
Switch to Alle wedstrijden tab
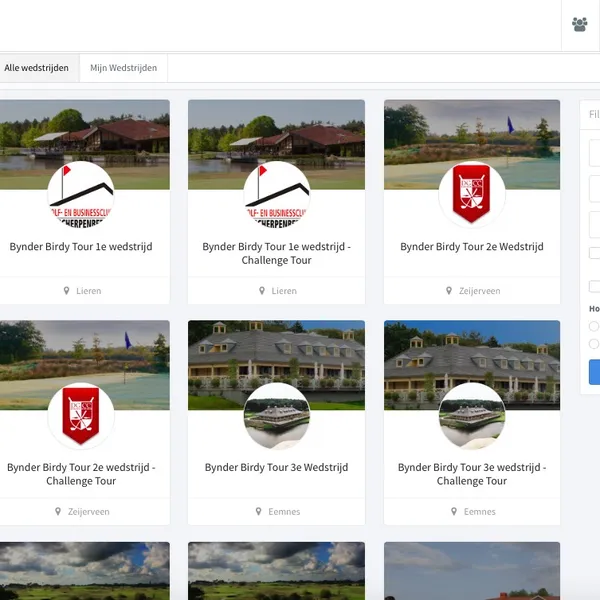tap(36, 68)
